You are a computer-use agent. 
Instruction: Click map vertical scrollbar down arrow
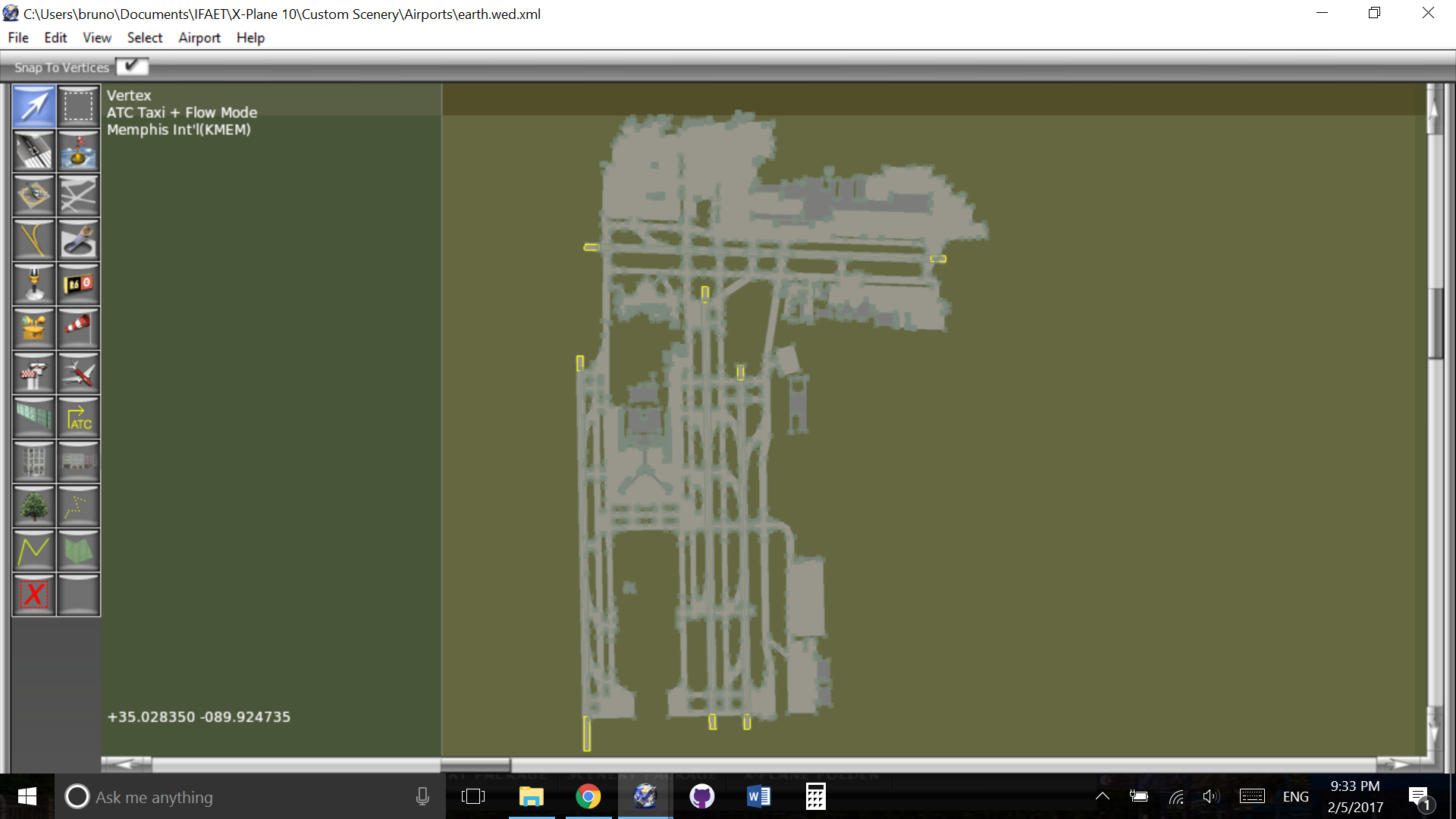point(1433,732)
